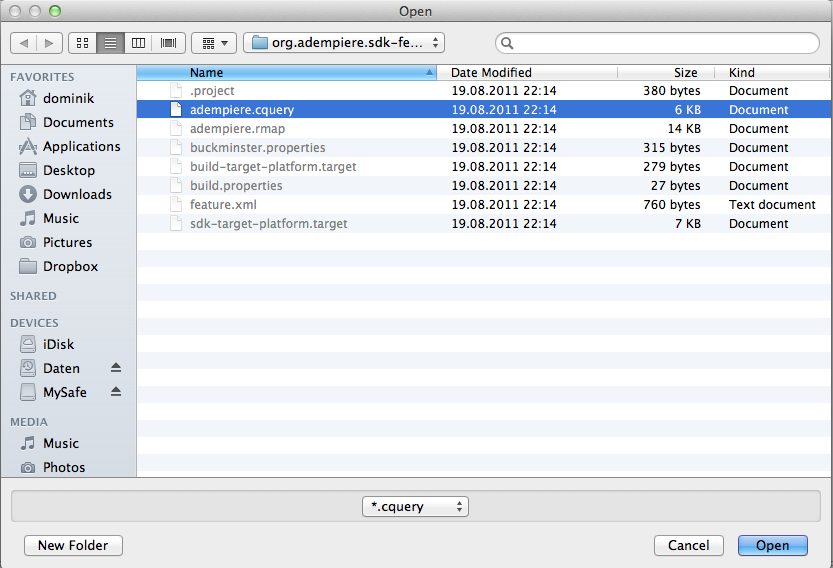Select the buckminster.properties file
The height and width of the screenshot is (568, 833).
tap(484, 148)
